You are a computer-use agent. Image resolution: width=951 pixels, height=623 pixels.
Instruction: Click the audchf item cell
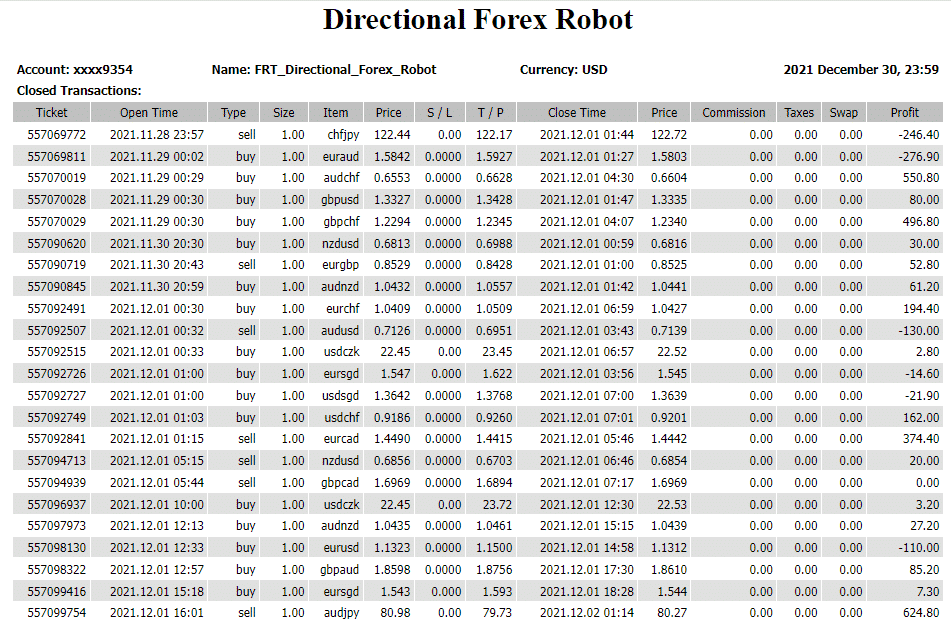click(341, 178)
